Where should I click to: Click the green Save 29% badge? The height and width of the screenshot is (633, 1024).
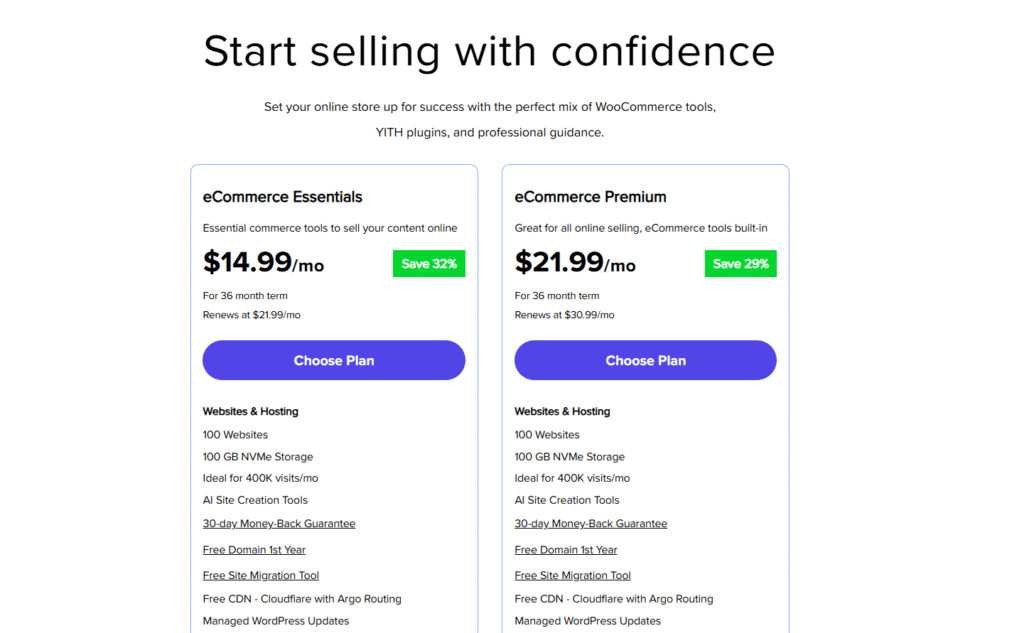[741, 264]
